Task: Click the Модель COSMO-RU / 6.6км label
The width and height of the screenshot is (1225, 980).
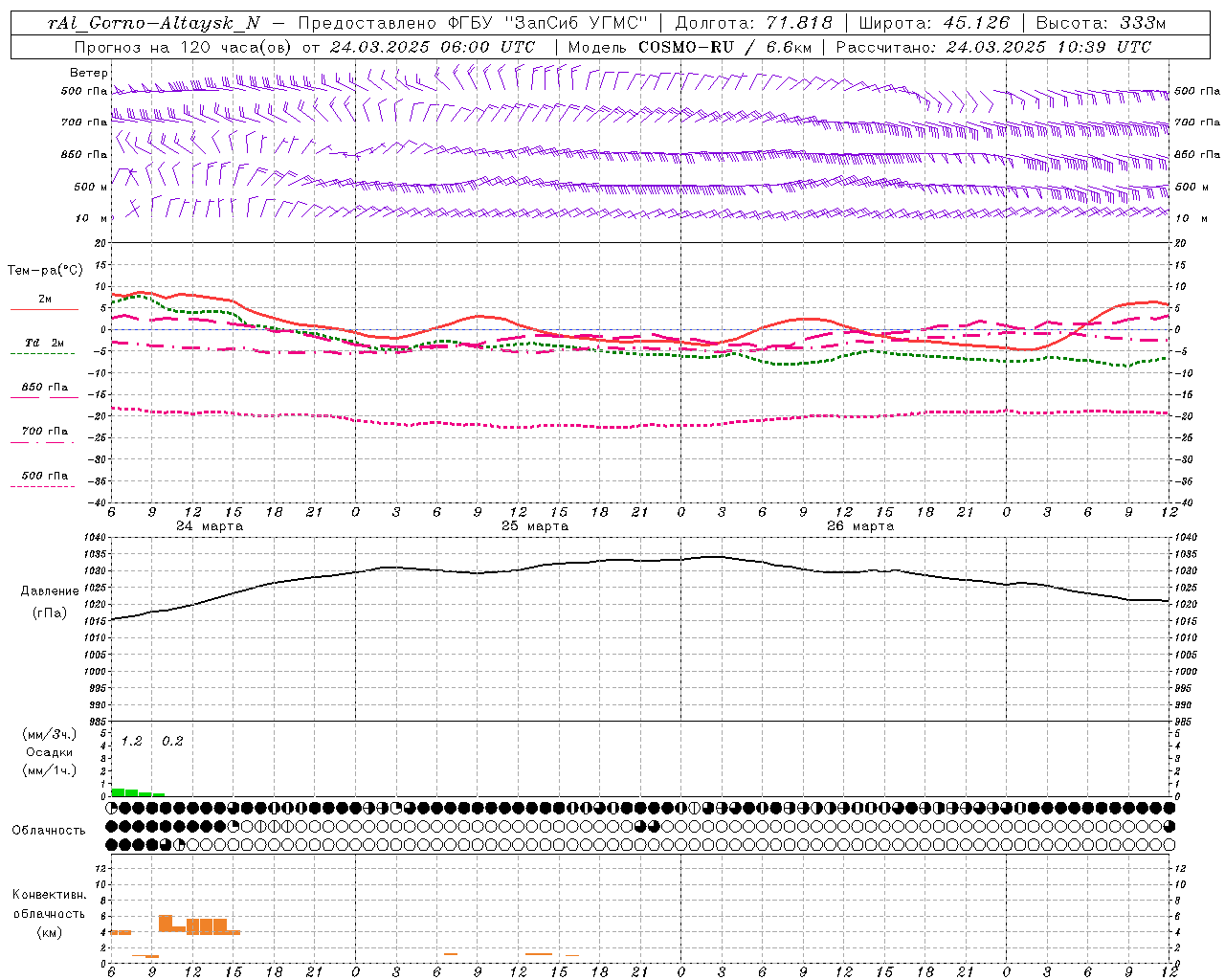Action: 689,47
